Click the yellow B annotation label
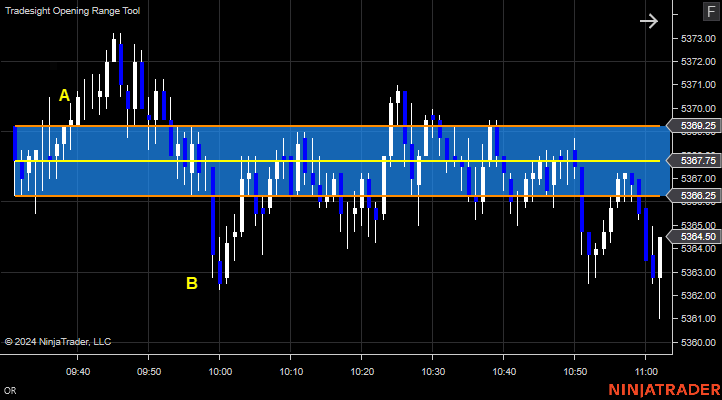 pos(192,283)
